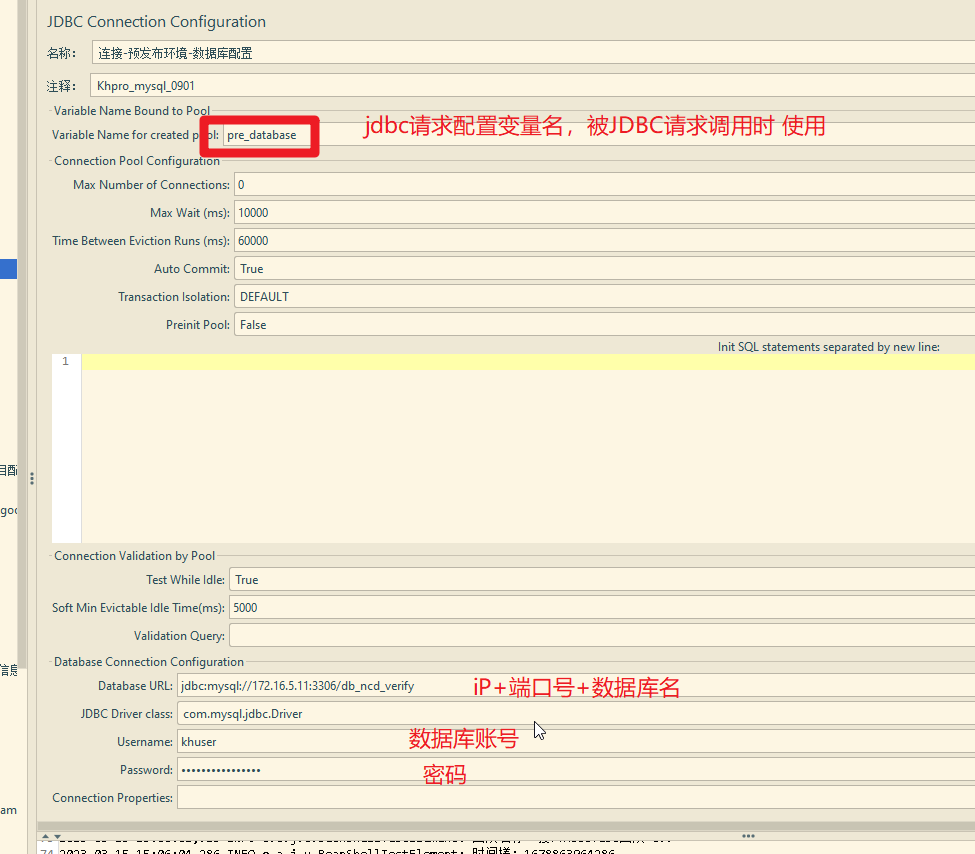Click Soft Min Evictable Idle Time field
The width and height of the screenshot is (975, 854).
pyautogui.click(x=602, y=608)
